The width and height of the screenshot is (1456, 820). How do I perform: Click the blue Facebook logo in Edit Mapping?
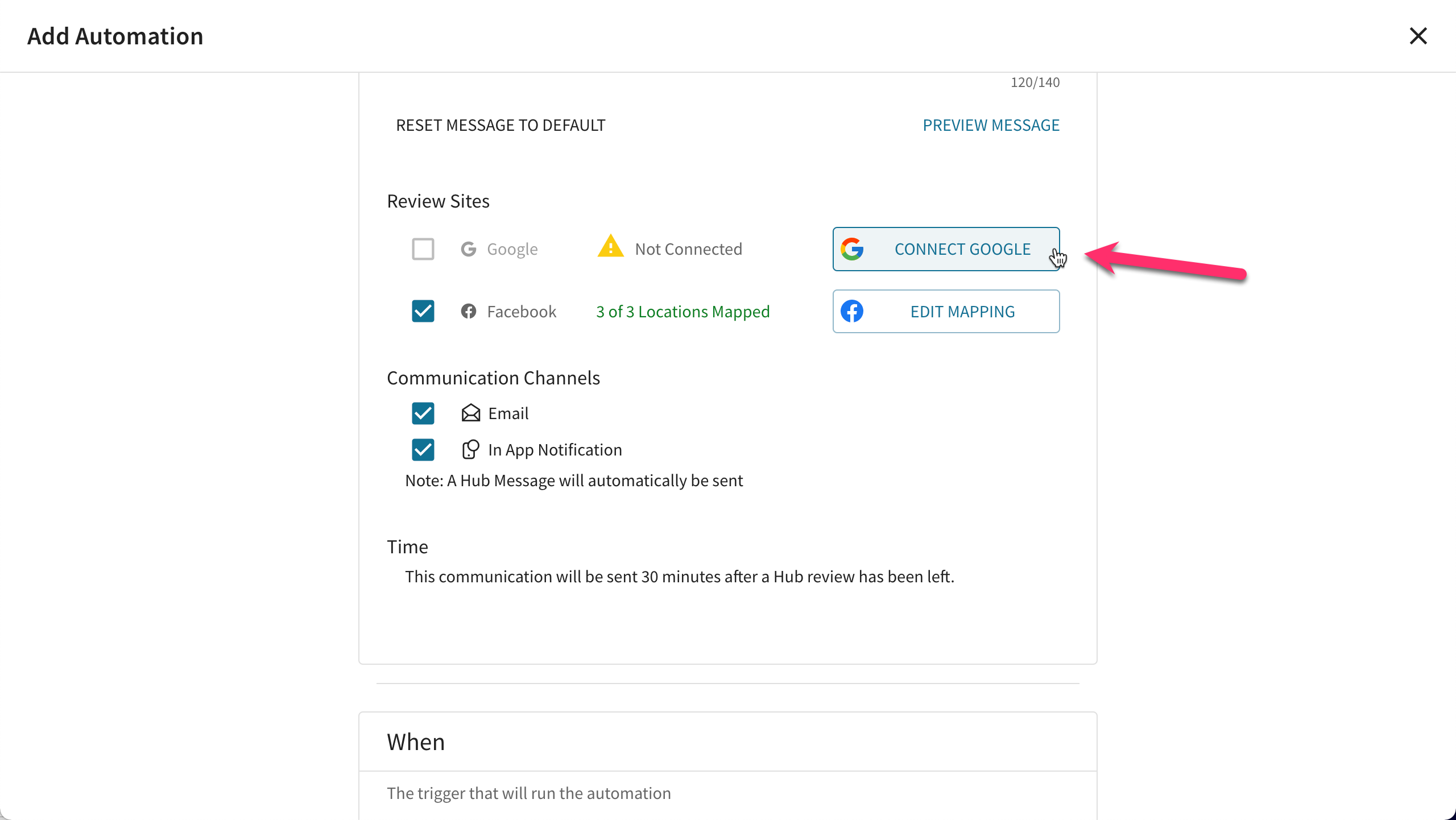pyautogui.click(x=852, y=311)
